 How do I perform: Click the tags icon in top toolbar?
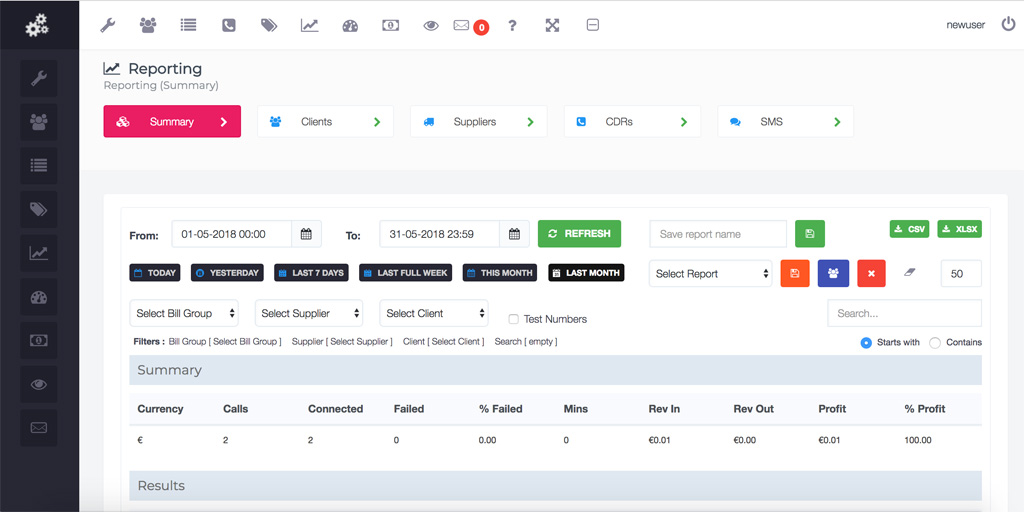pos(269,25)
